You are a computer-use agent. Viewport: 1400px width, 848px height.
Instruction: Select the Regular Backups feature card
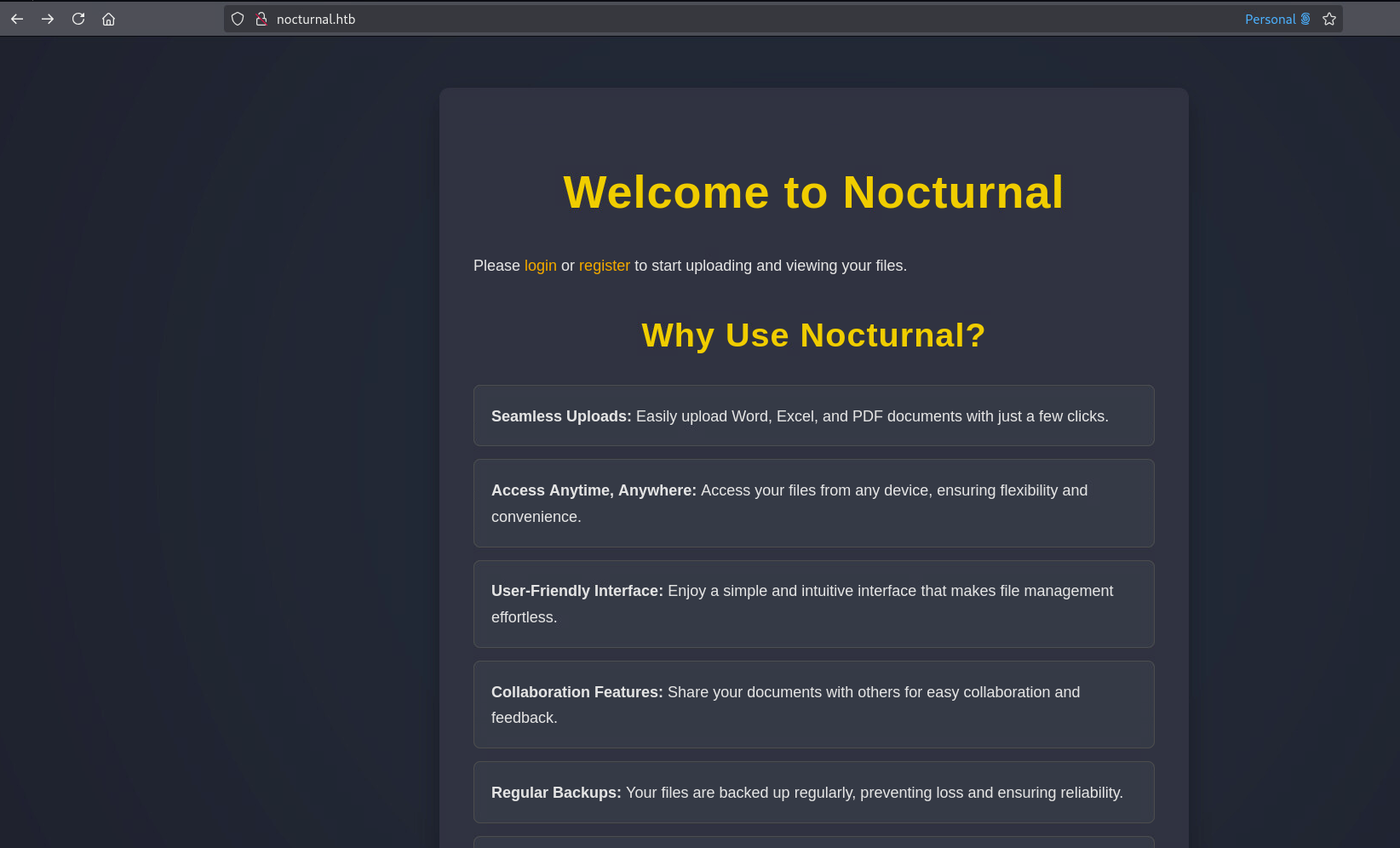[x=813, y=793]
